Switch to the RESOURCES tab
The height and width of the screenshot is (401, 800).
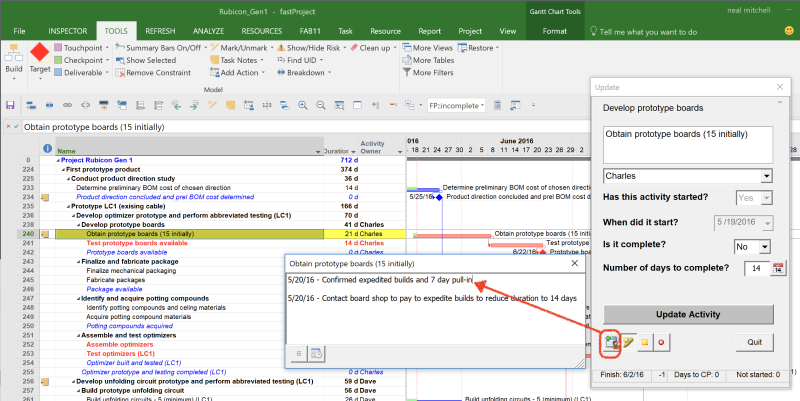tap(262, 31)
